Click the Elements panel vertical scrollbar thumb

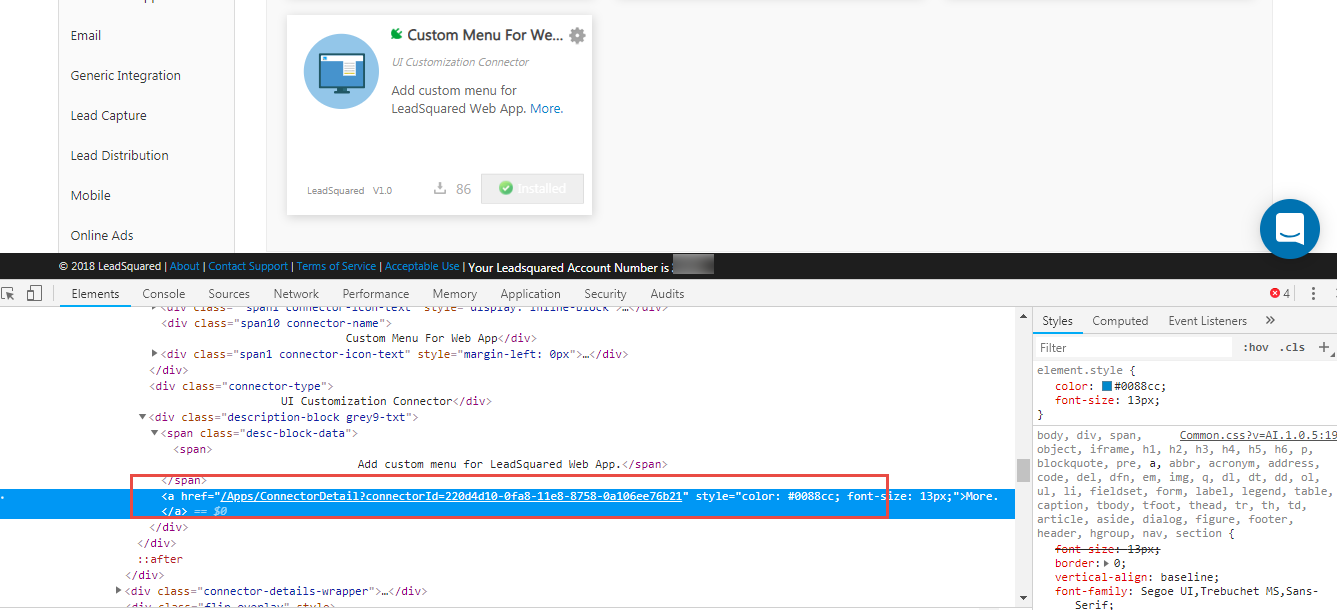click(1022, 470)
